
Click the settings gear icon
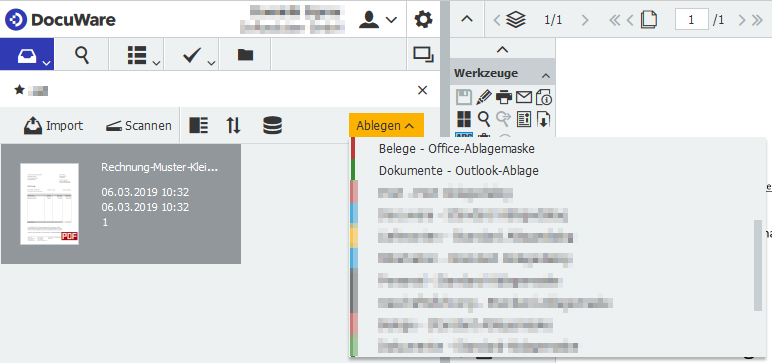point(423,19)
